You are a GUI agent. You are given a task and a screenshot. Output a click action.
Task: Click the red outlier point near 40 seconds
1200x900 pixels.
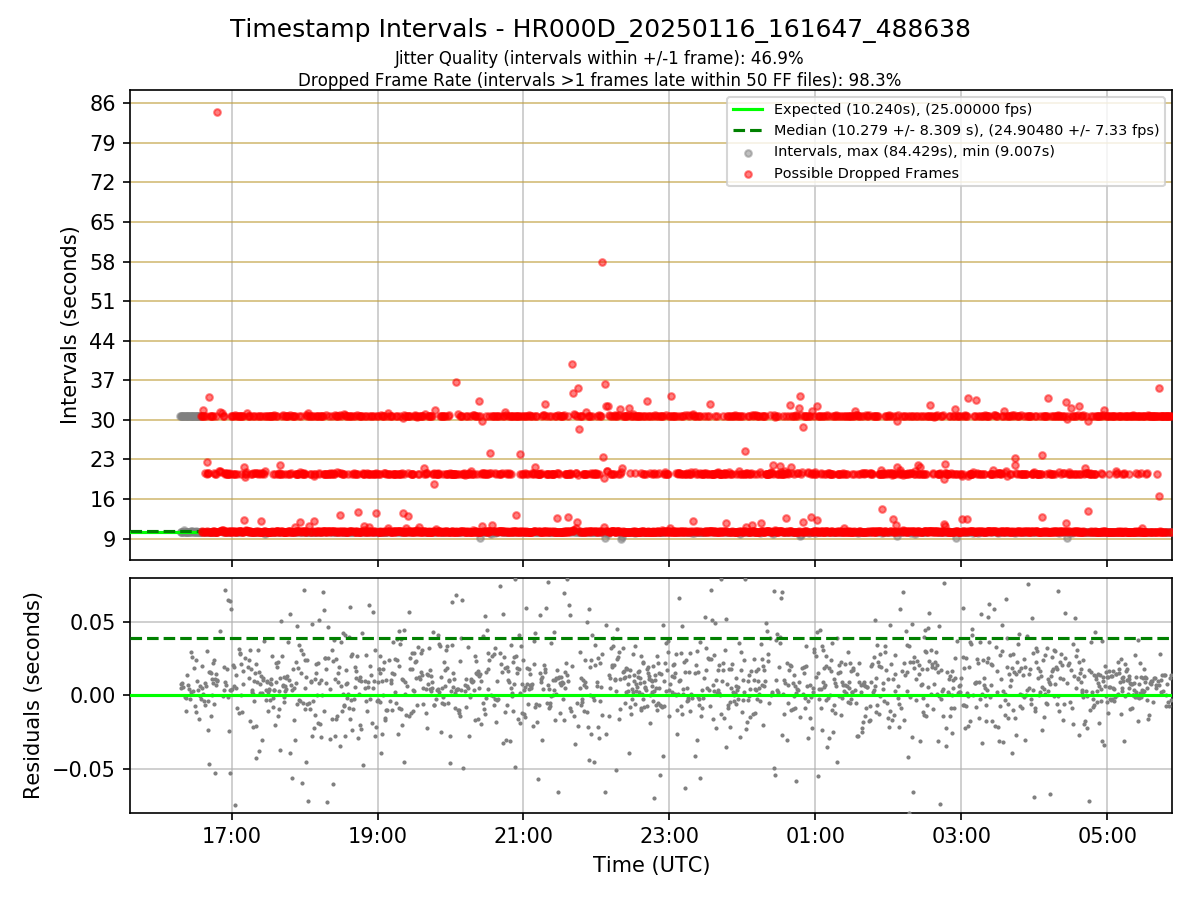tap(572, 365)
